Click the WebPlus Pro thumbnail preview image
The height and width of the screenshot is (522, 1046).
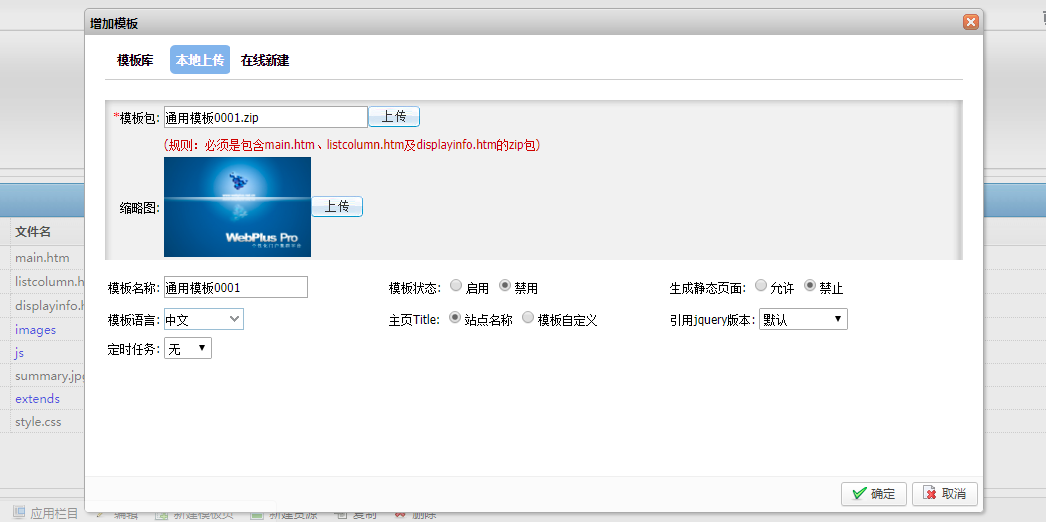pos(237,207)
